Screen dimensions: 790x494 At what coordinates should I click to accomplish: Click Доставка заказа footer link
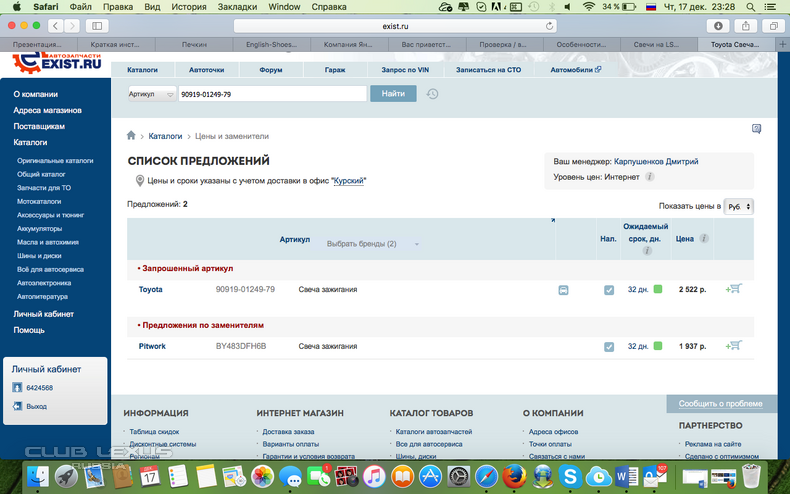288,431
